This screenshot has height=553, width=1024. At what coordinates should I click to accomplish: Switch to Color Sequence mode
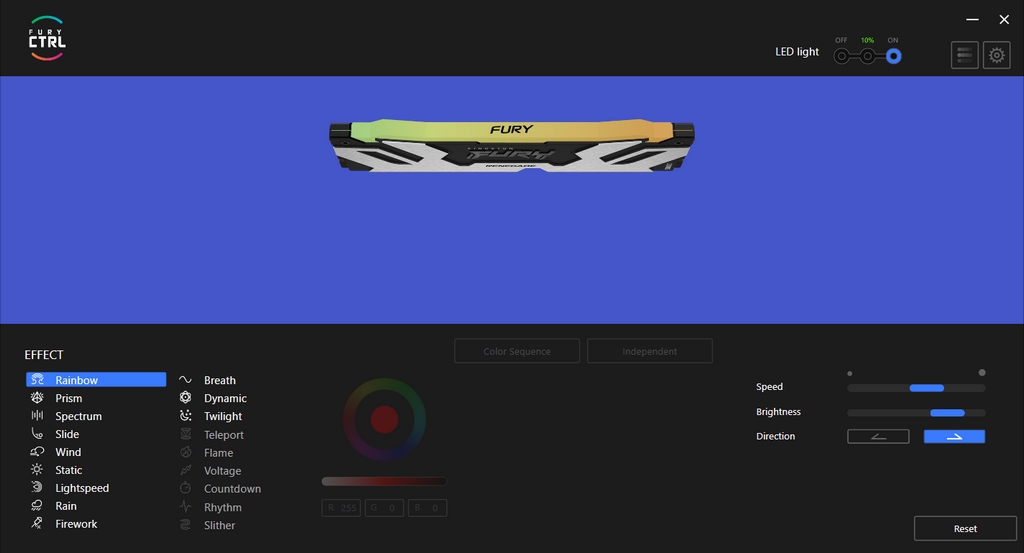517,351
